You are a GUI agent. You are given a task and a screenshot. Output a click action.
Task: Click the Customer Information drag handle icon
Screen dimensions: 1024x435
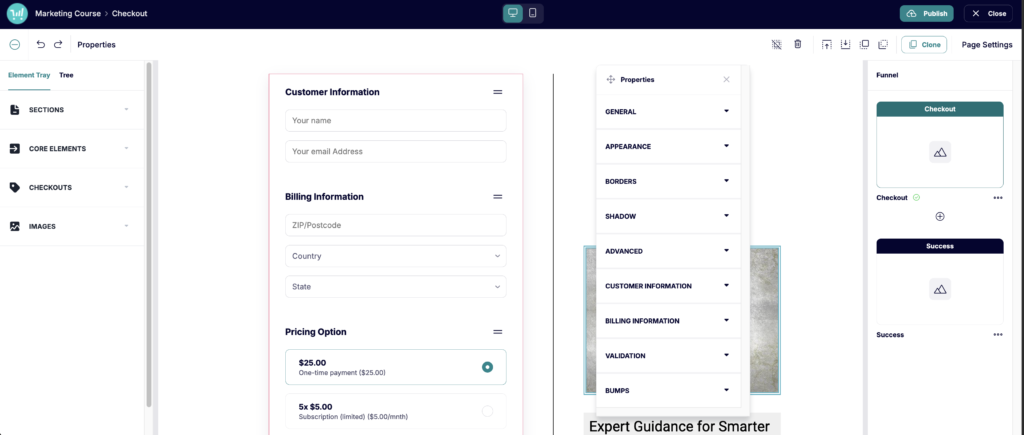(497, 92)
